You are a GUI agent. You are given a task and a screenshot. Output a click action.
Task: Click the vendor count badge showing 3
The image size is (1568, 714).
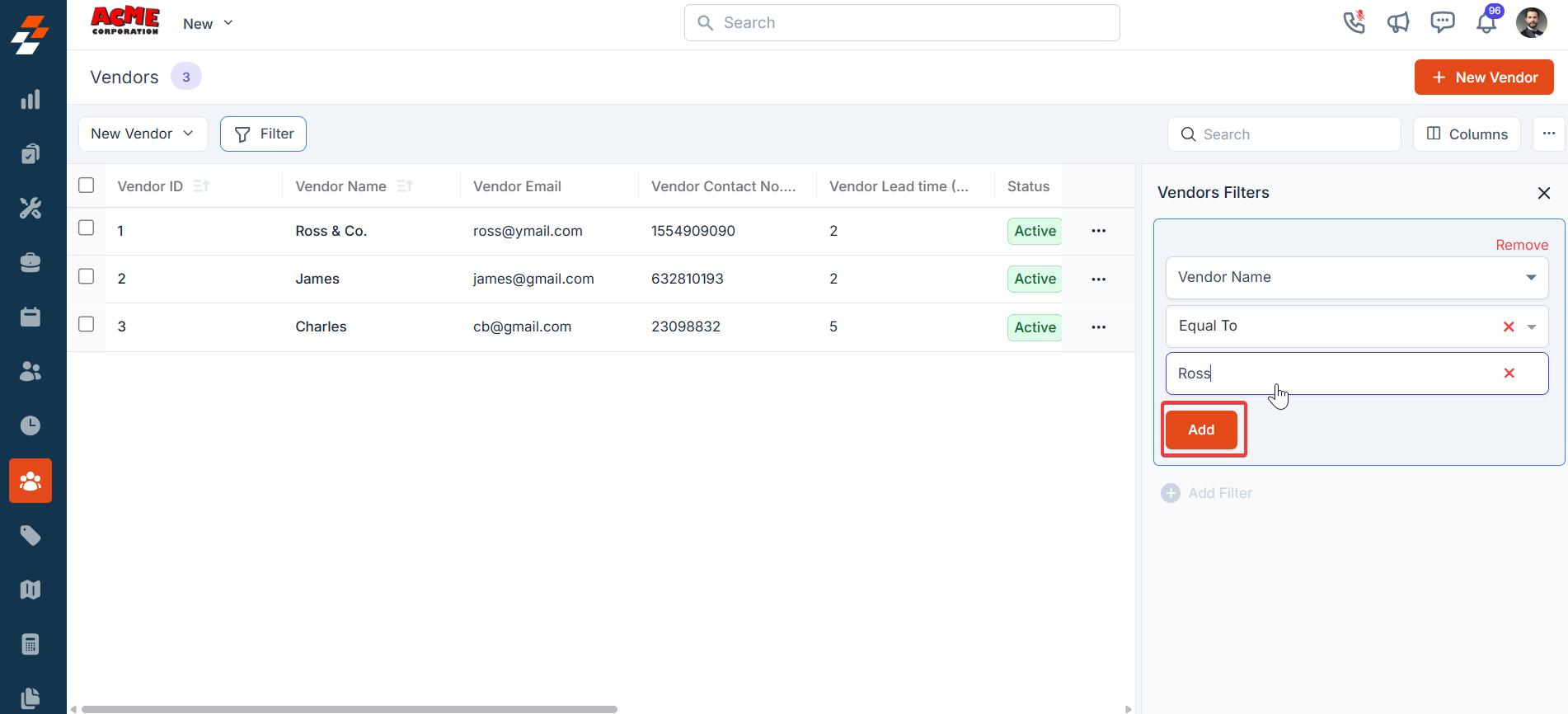point(186,77)
